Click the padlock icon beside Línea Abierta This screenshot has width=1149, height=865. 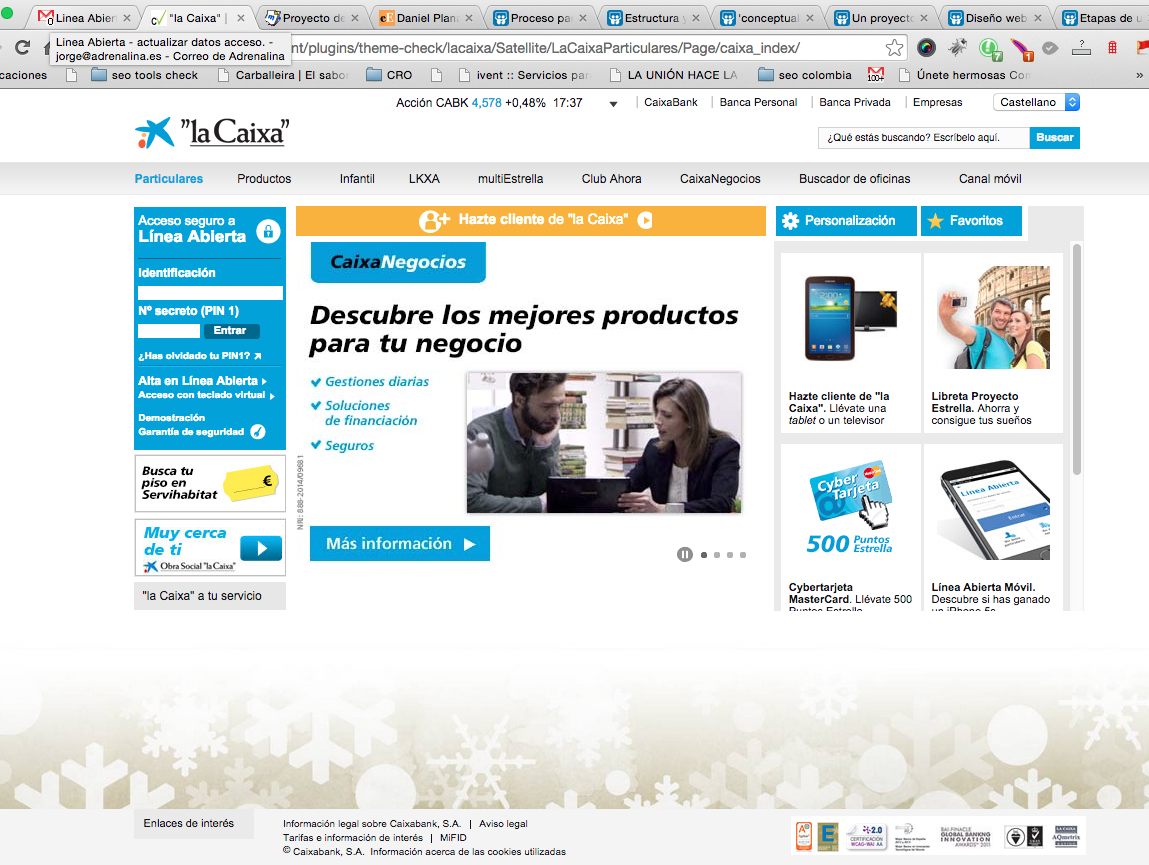click(268, 232)
